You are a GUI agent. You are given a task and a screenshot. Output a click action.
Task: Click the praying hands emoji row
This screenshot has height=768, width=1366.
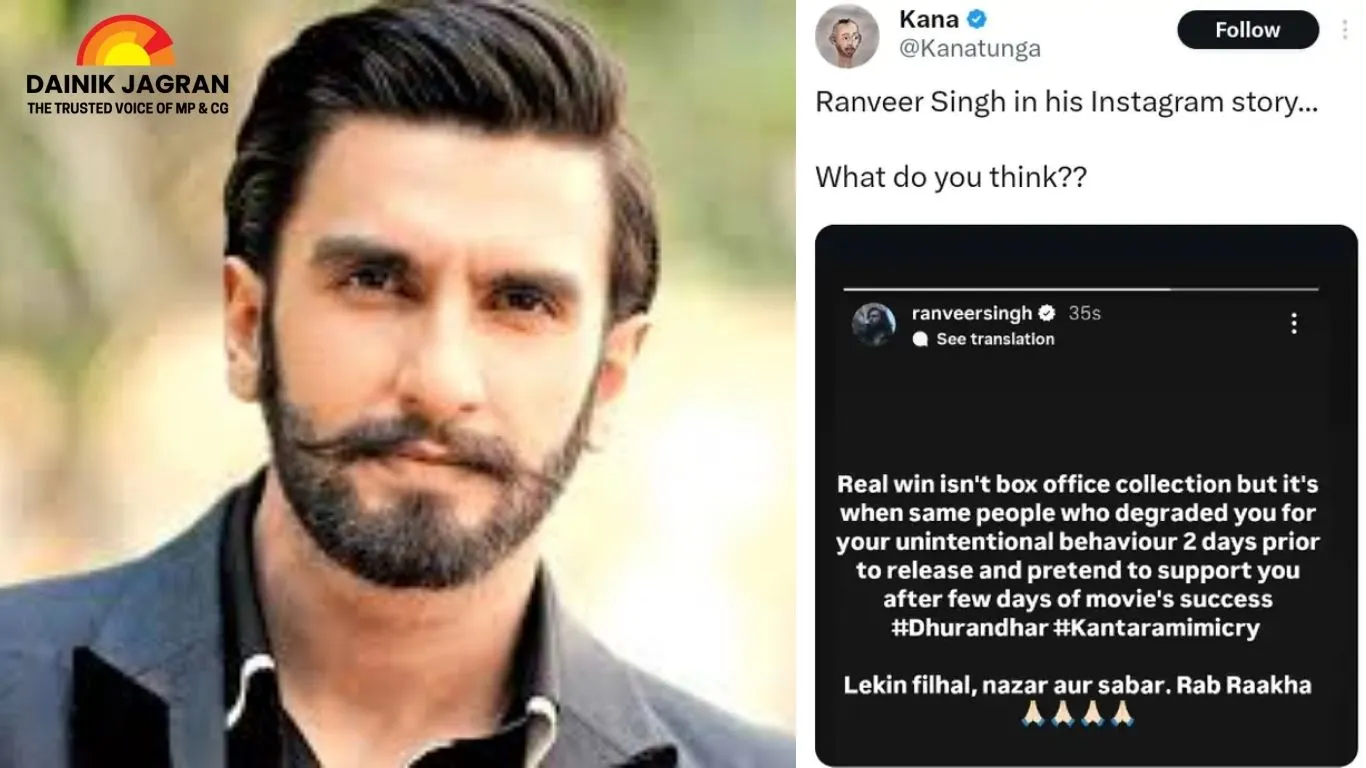(x=1077, y=713)
